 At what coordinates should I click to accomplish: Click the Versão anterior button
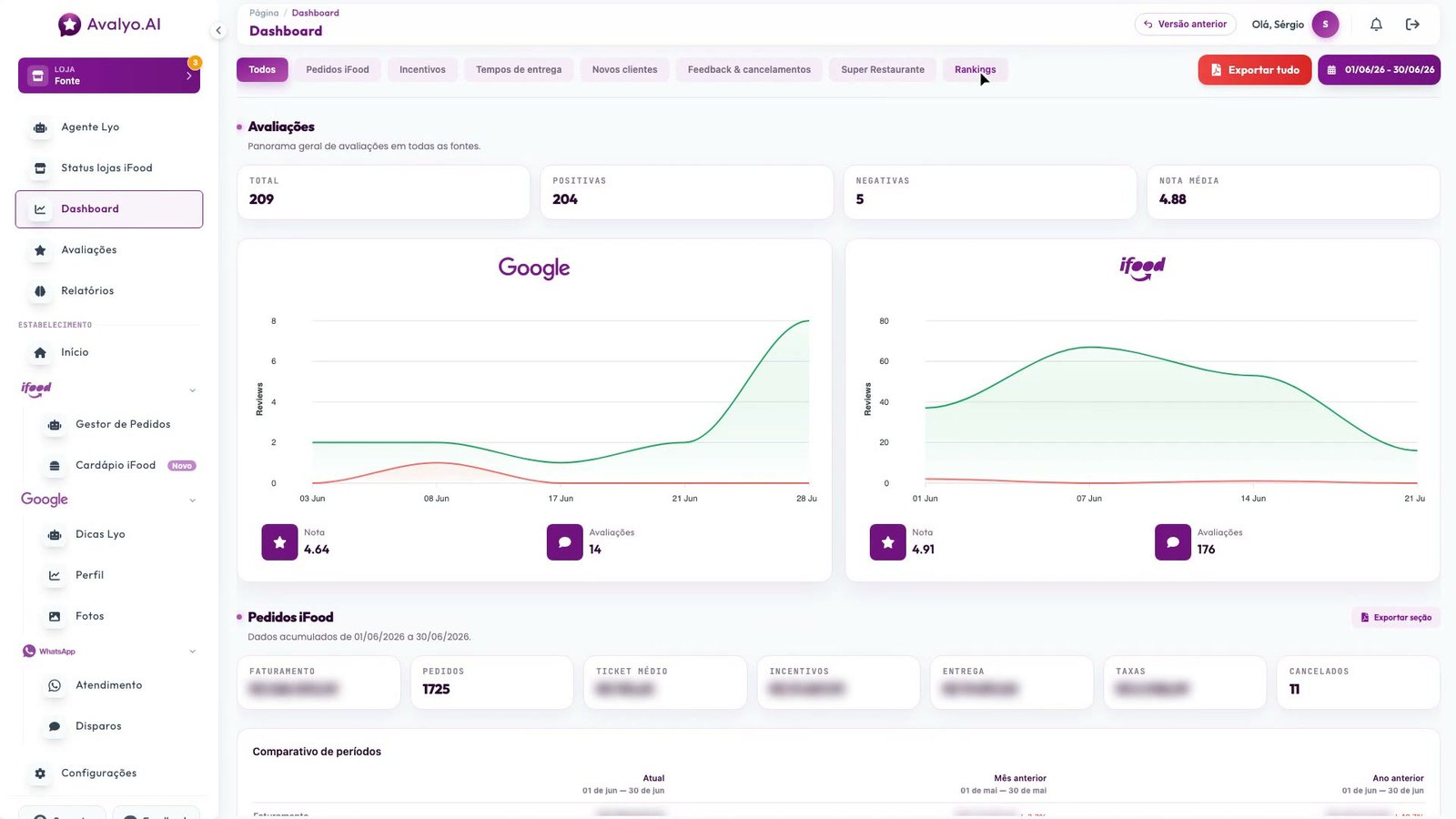pos(1185,25)
